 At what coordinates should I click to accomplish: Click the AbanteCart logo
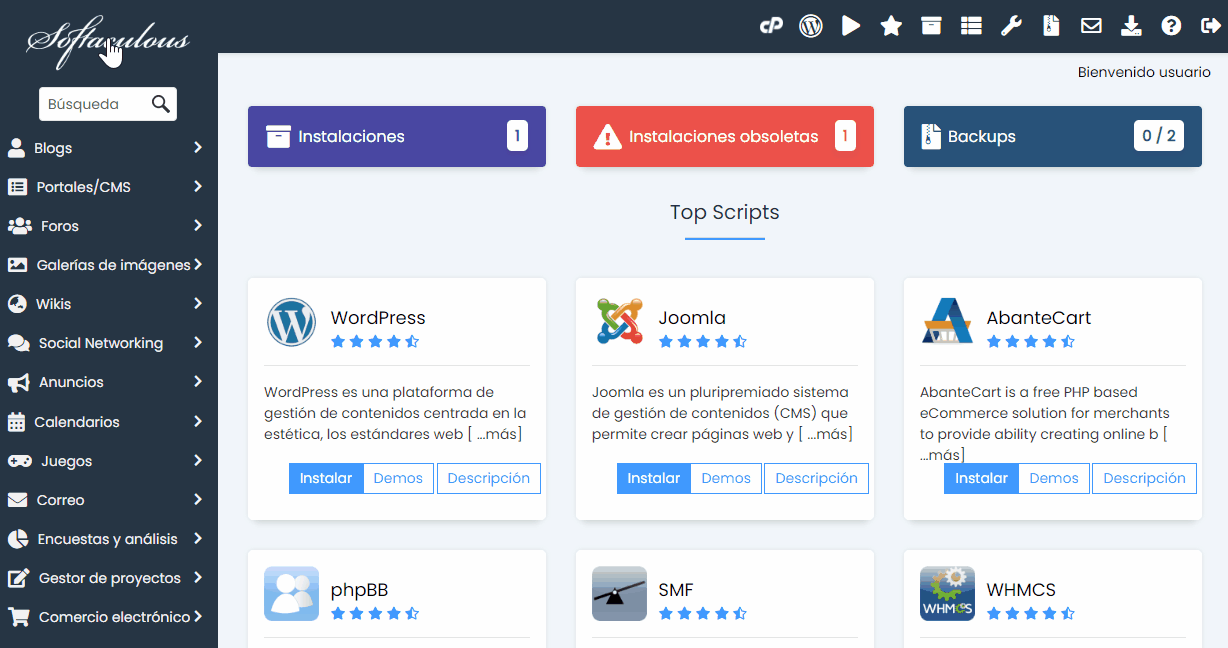coord(947,322)
